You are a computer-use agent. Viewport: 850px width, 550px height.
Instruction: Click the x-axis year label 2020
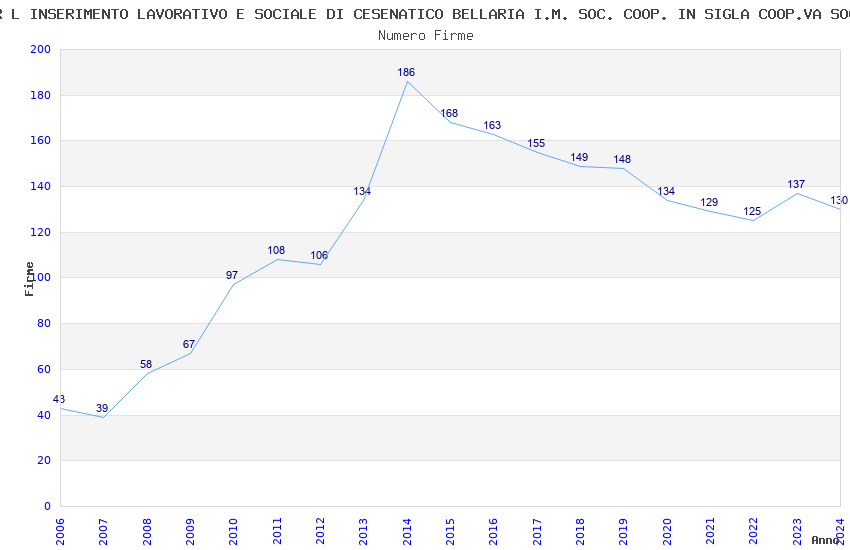pyautogui.click(x=667, y=532)
